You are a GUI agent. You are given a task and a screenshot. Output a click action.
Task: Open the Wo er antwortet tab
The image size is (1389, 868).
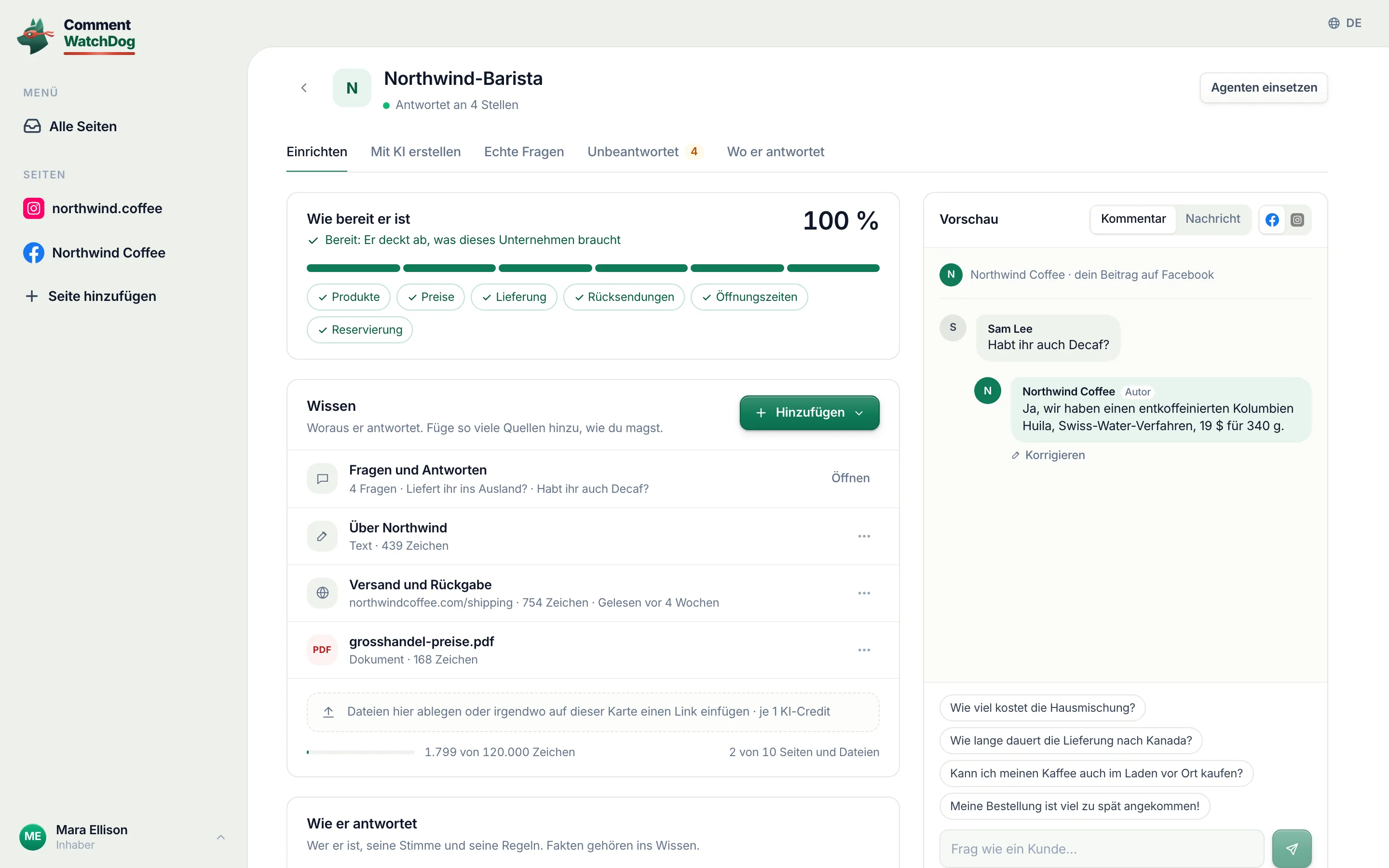pos(775,151)
